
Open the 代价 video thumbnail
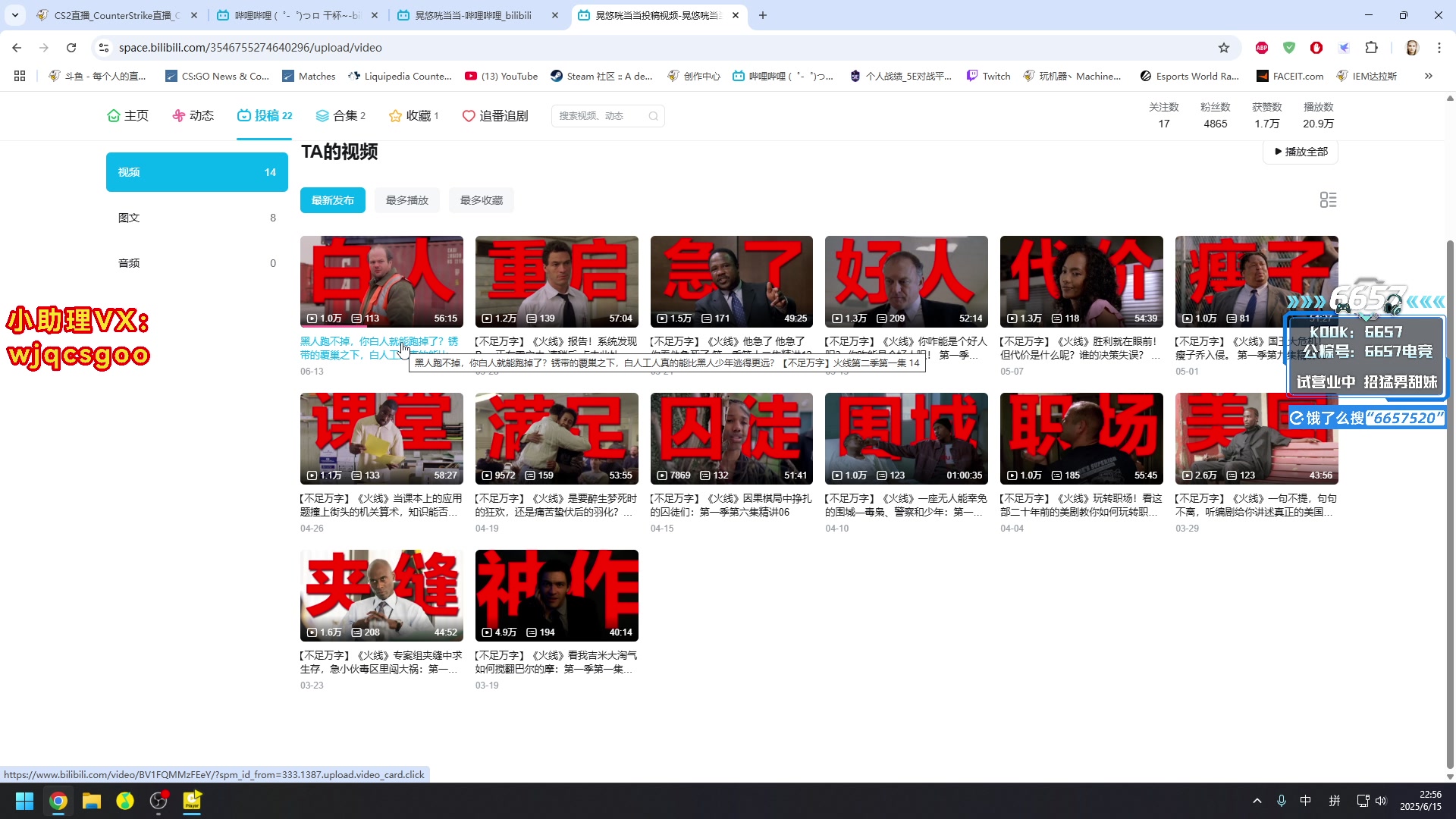pos(1081,281)
